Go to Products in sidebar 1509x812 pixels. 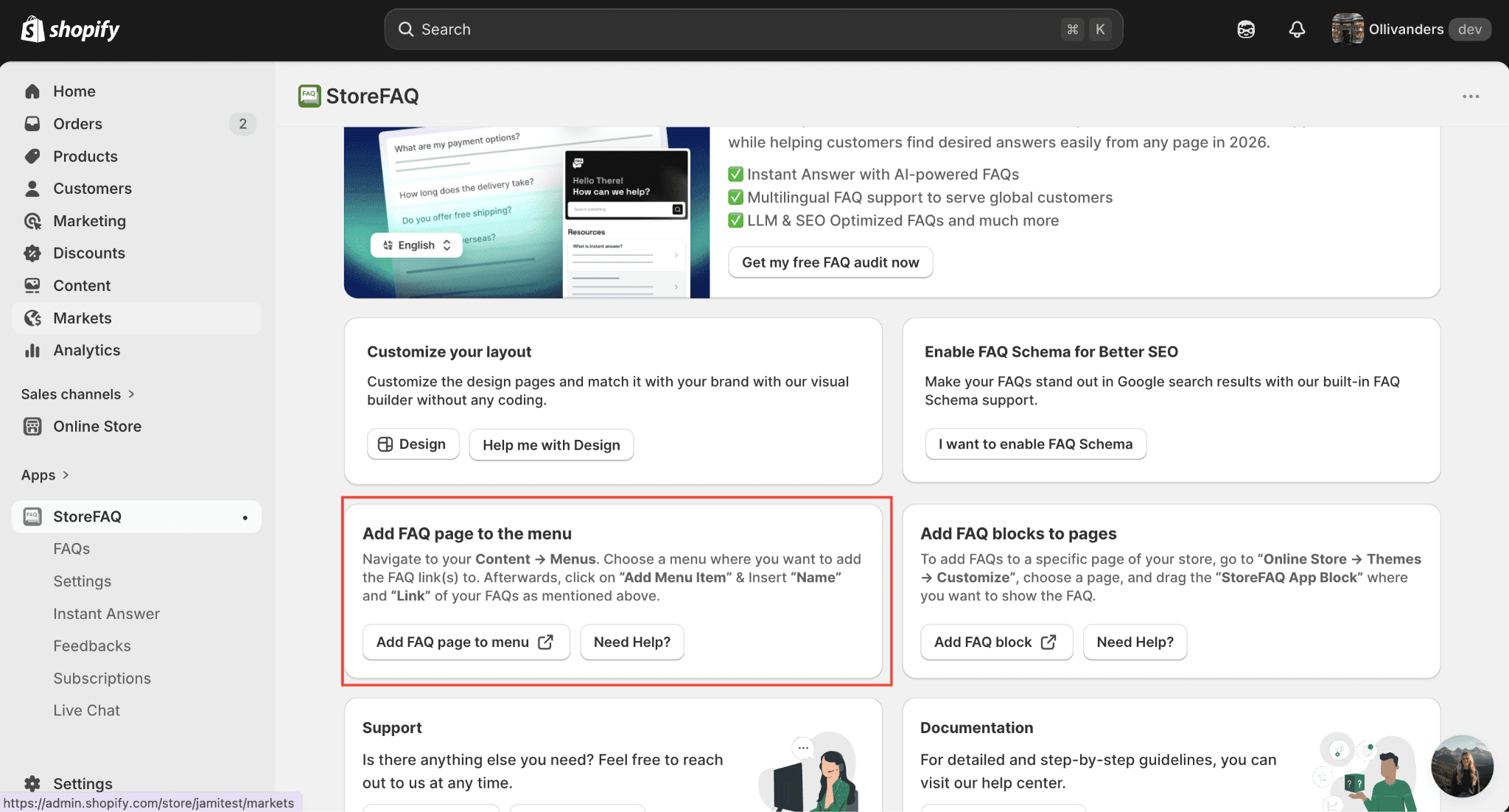136,156
